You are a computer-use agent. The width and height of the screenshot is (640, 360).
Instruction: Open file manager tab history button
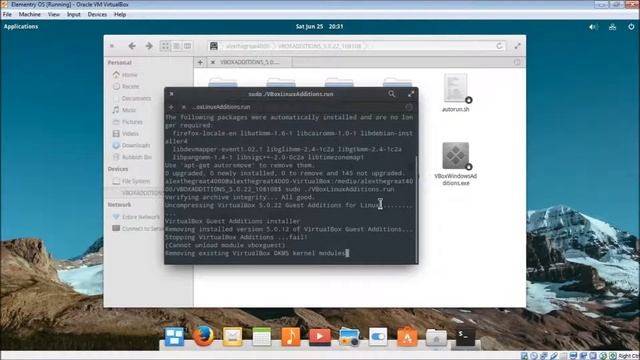(x=517, y=62)
